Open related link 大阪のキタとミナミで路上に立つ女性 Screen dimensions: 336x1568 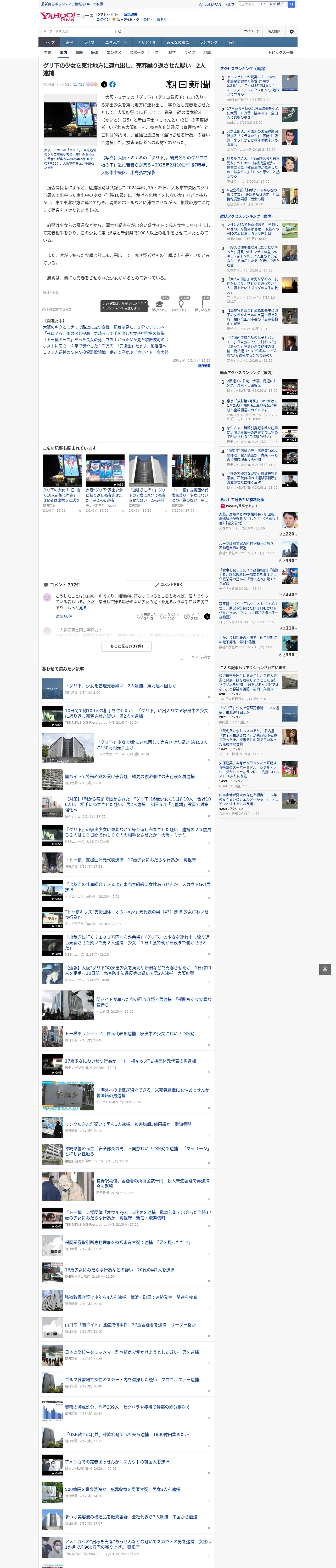103,327
